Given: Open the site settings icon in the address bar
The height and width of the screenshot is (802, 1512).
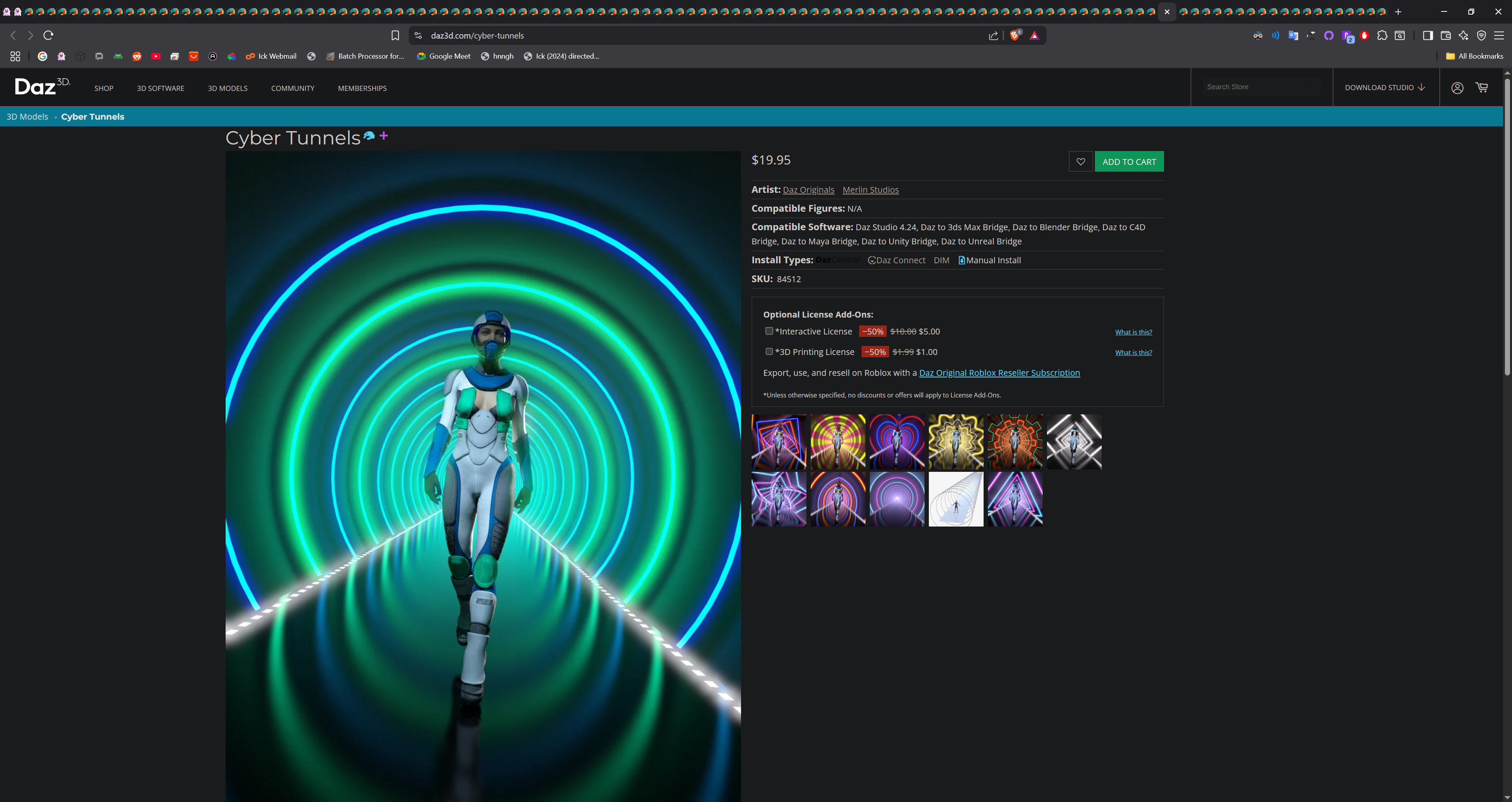Looking at the screenshot, I should pos(418,36).
